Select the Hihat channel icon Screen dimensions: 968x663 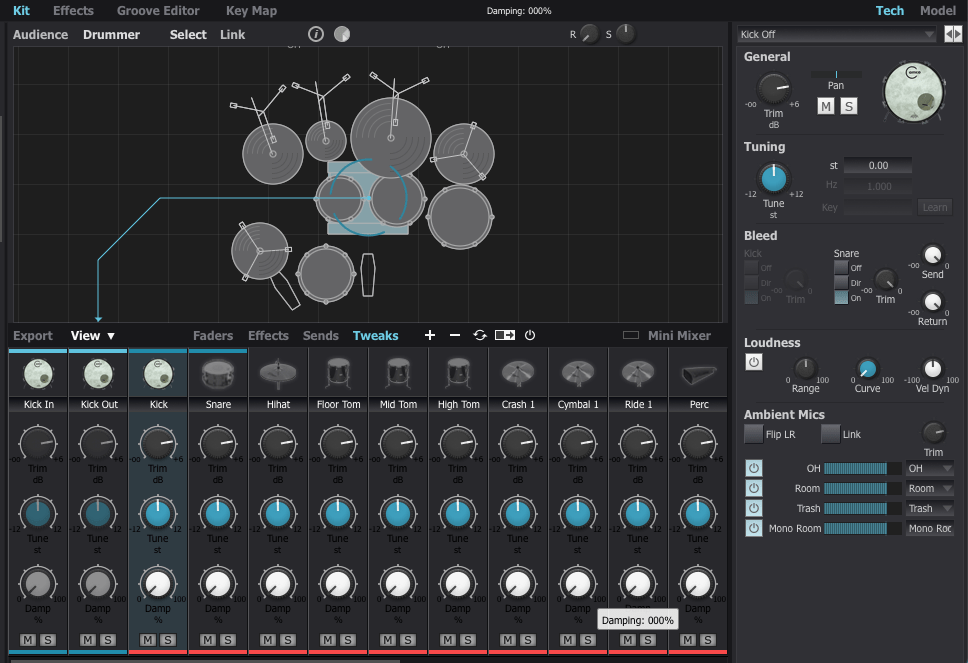pos(278,374)
